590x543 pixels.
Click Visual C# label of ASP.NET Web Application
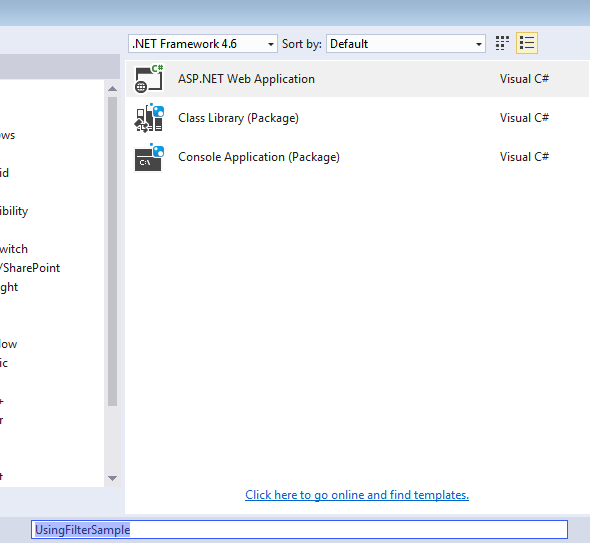click(524, 79)
